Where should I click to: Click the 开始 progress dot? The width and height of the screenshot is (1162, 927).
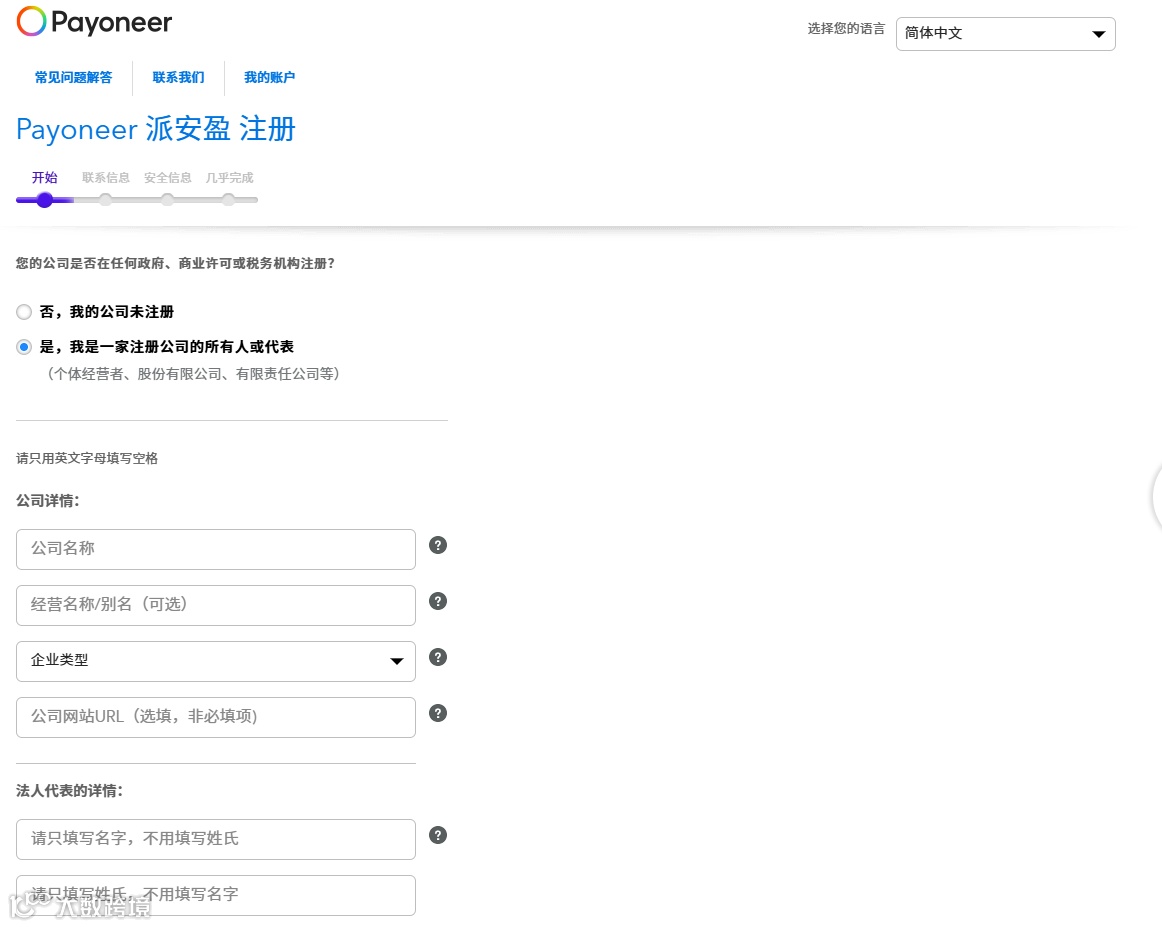pyautogui.click(x=44, y=200)
